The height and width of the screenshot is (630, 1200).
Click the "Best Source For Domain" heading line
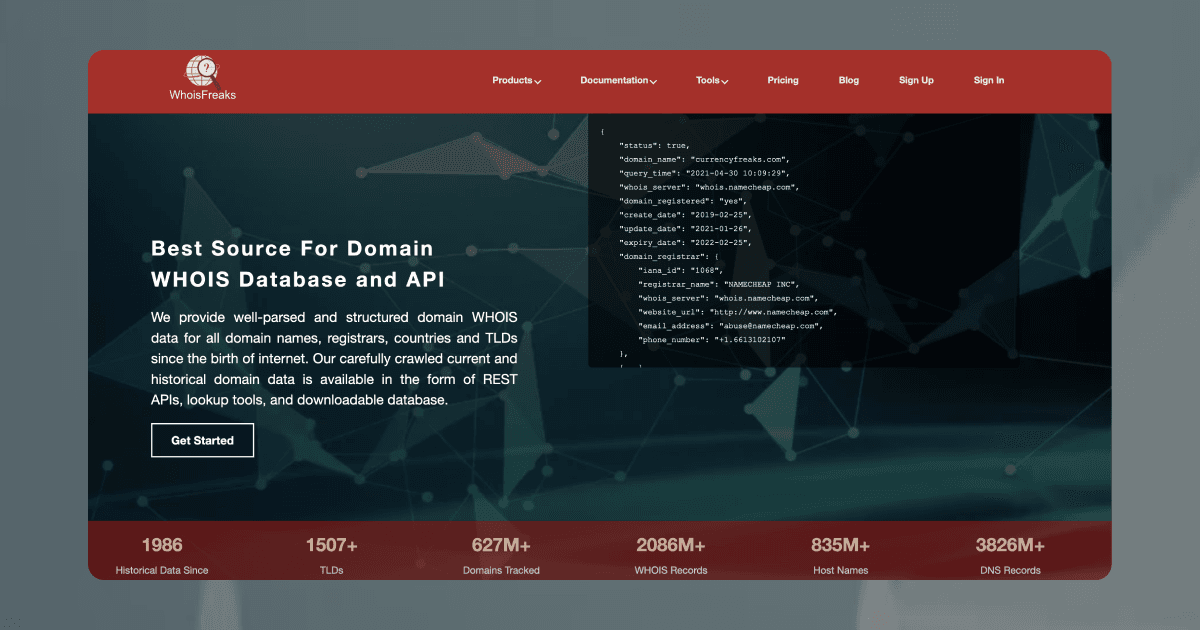tap(292, 248)
